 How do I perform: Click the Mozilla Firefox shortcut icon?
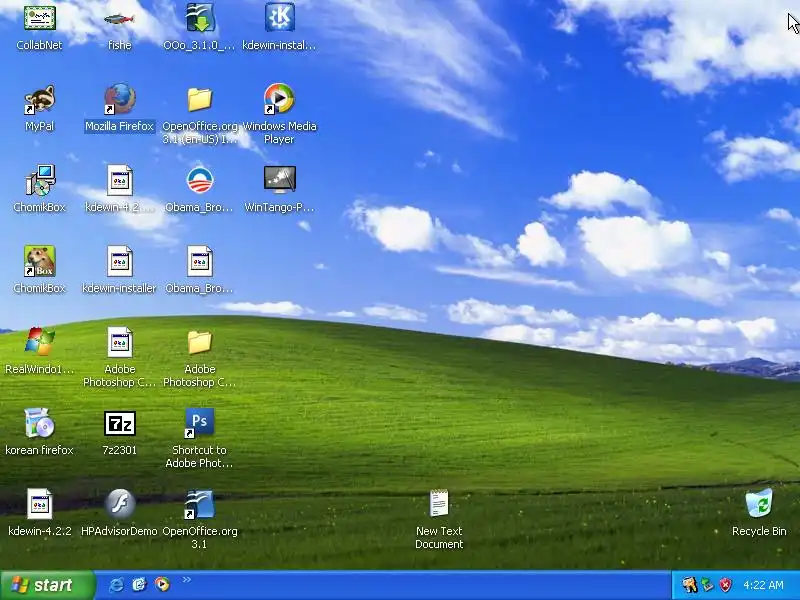click(x=119, y=99)
